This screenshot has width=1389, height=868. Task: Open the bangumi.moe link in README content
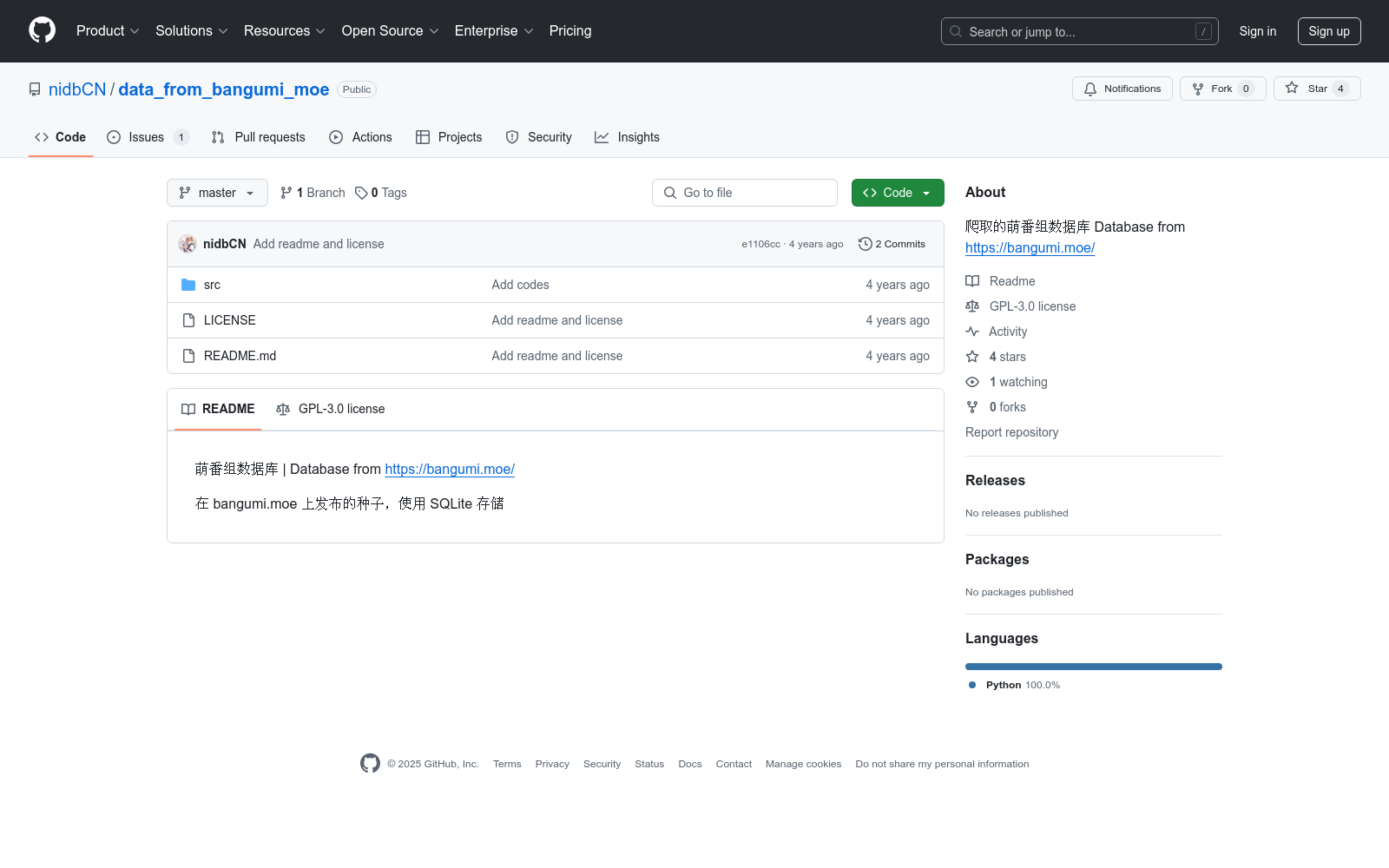pyautogui.click(x=450, y=469)
